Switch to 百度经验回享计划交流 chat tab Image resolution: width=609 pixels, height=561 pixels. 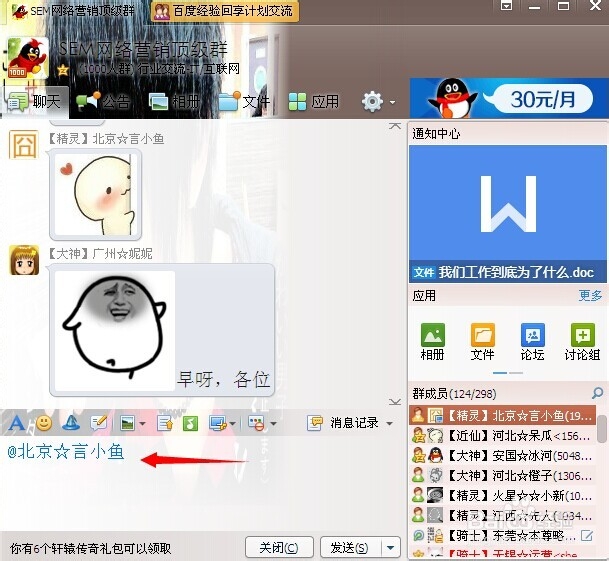(224, 11)
